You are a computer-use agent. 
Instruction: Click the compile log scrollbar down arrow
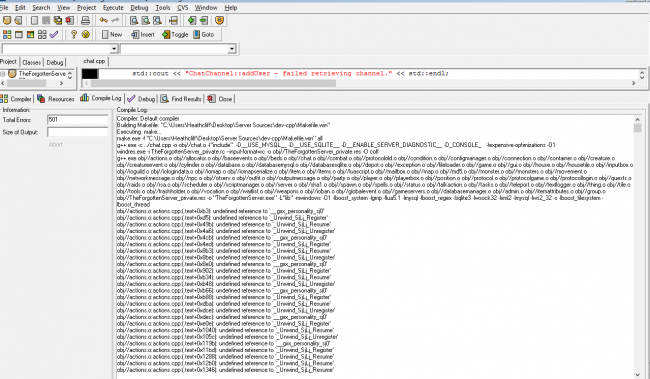pyautogui.click(x=638, y=375)
